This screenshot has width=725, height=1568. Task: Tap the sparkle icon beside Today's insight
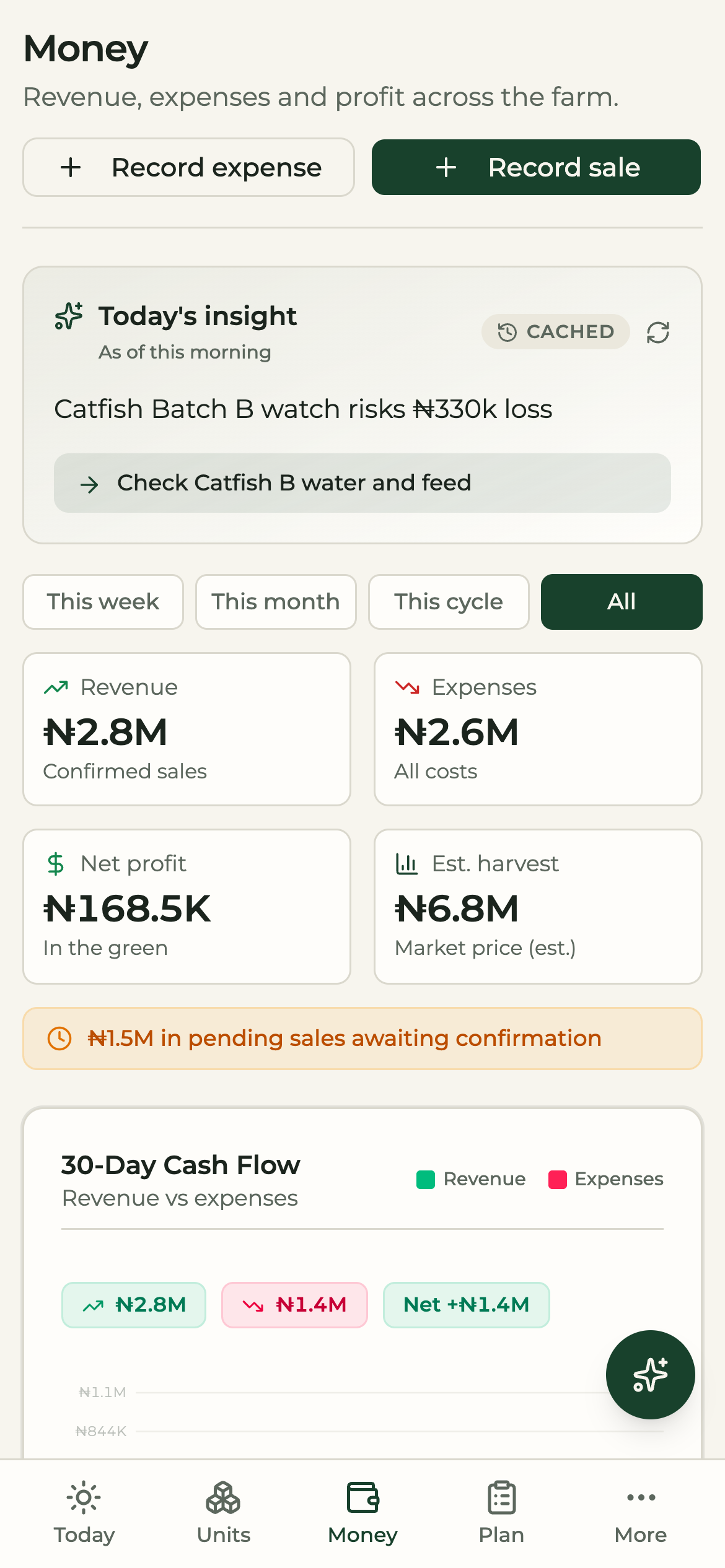[69, 316]
